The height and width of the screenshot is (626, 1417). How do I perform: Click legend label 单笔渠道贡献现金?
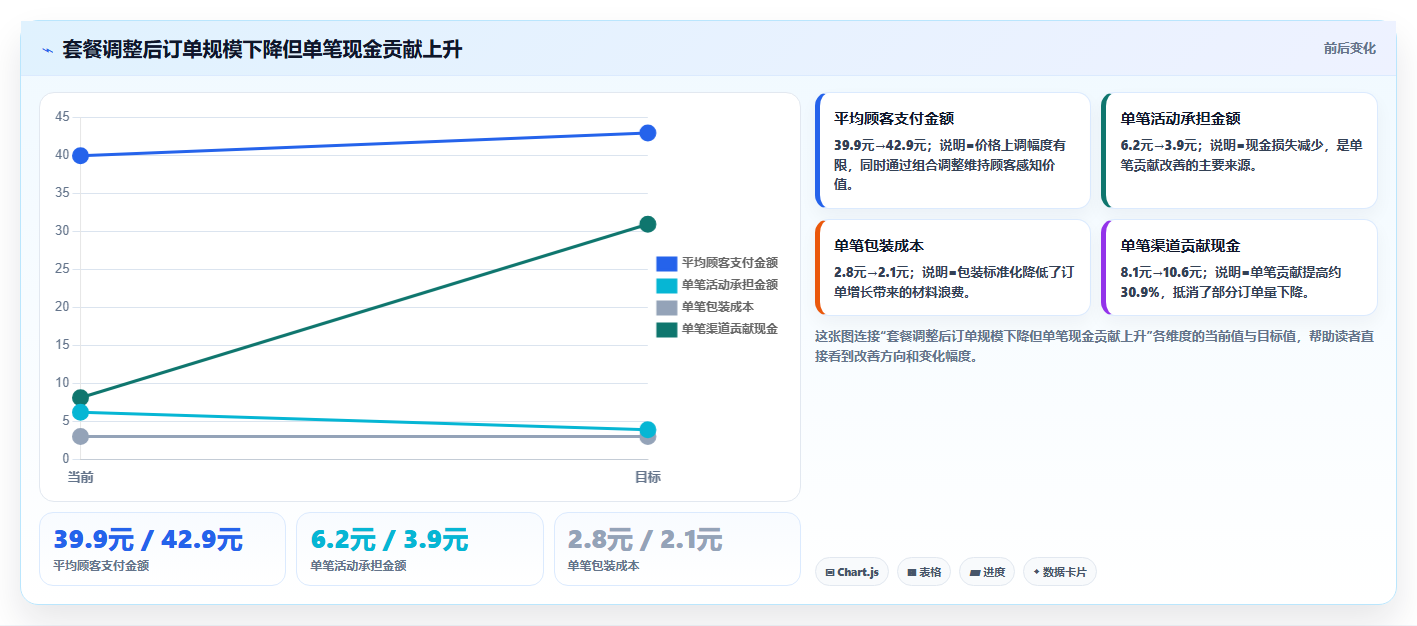pos(729,329)
